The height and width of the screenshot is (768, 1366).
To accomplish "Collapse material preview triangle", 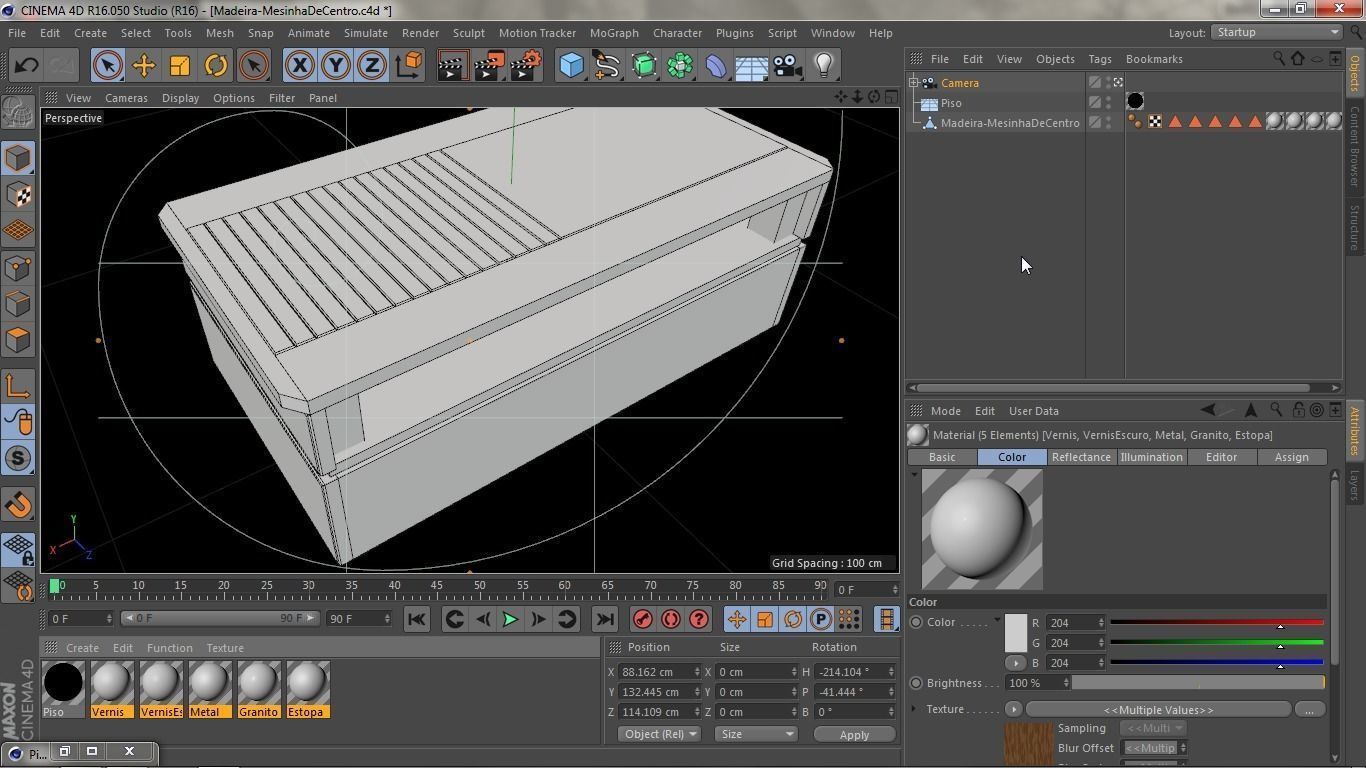I will pyautogui.click(x=913, y=474).
